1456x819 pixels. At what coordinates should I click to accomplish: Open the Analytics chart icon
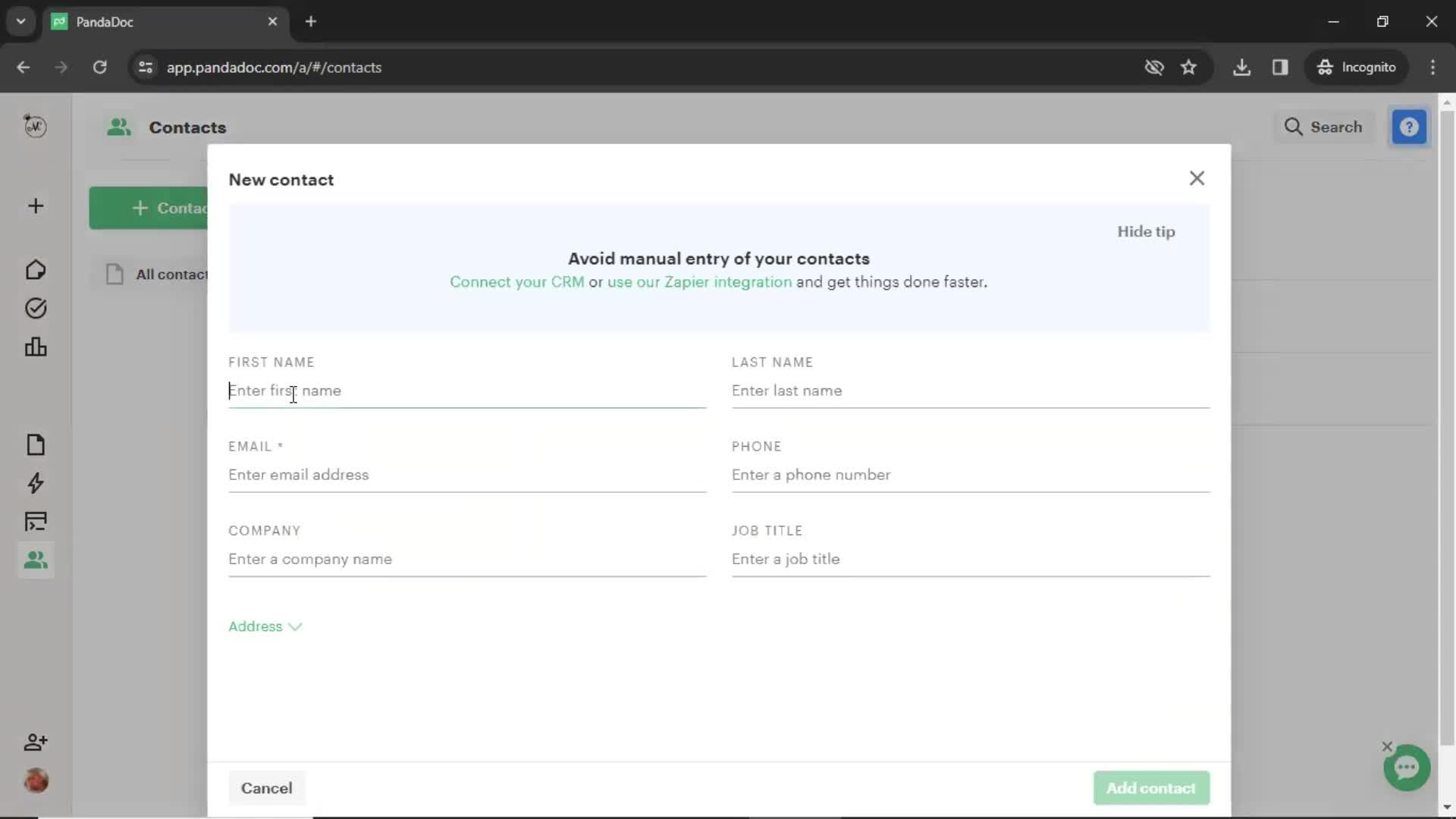(35, 347)
